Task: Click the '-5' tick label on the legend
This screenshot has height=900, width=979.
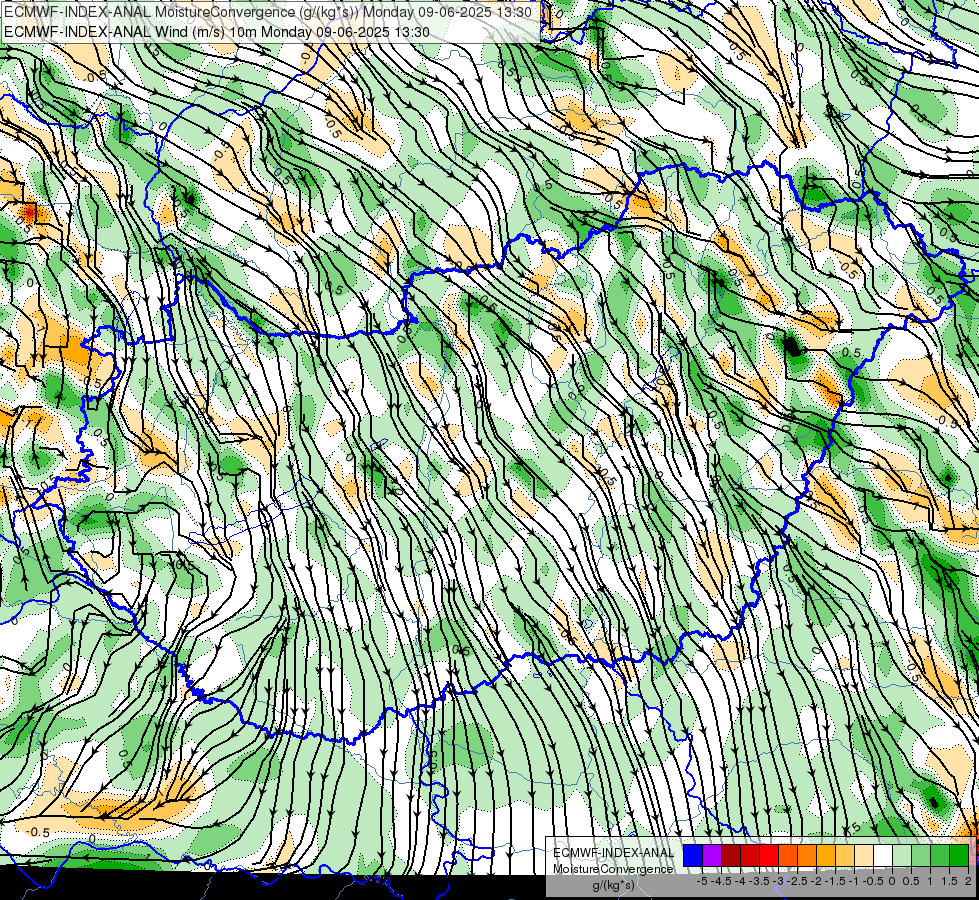Action: [702, 881]
